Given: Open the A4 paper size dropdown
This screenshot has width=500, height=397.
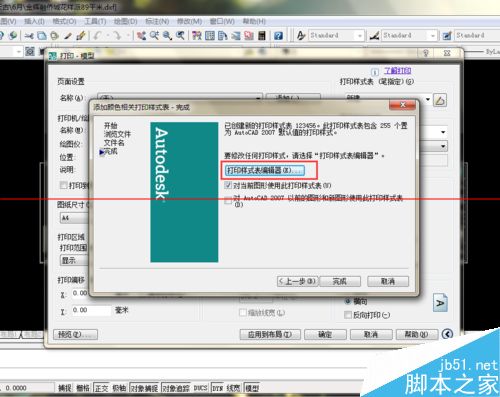Looking at the screenshot, I should point(74,218).
